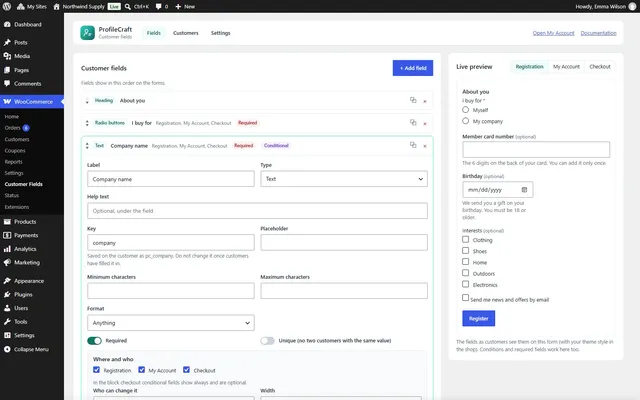The height and width of the screenshot is (400, 640).
Task: Toggle the Required switch off
Action: click(94, 341)
